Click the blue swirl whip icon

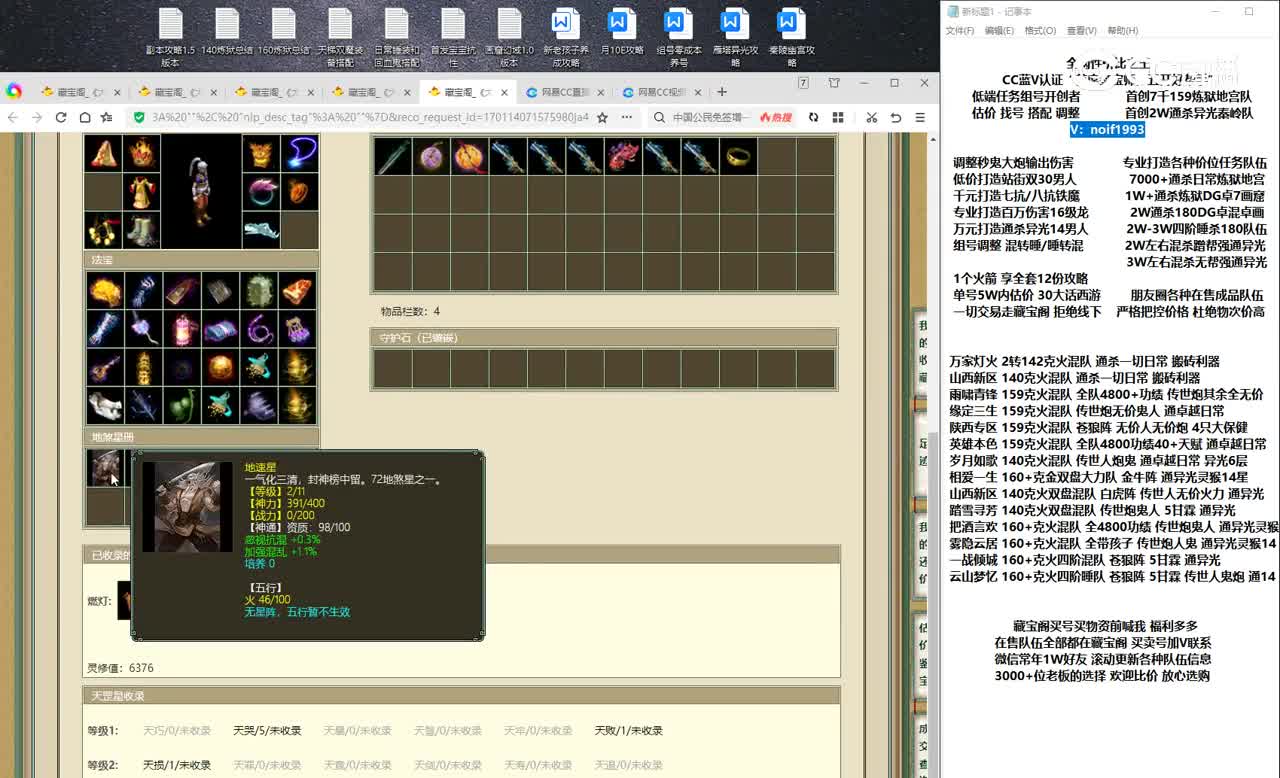(x=299, y=153)
